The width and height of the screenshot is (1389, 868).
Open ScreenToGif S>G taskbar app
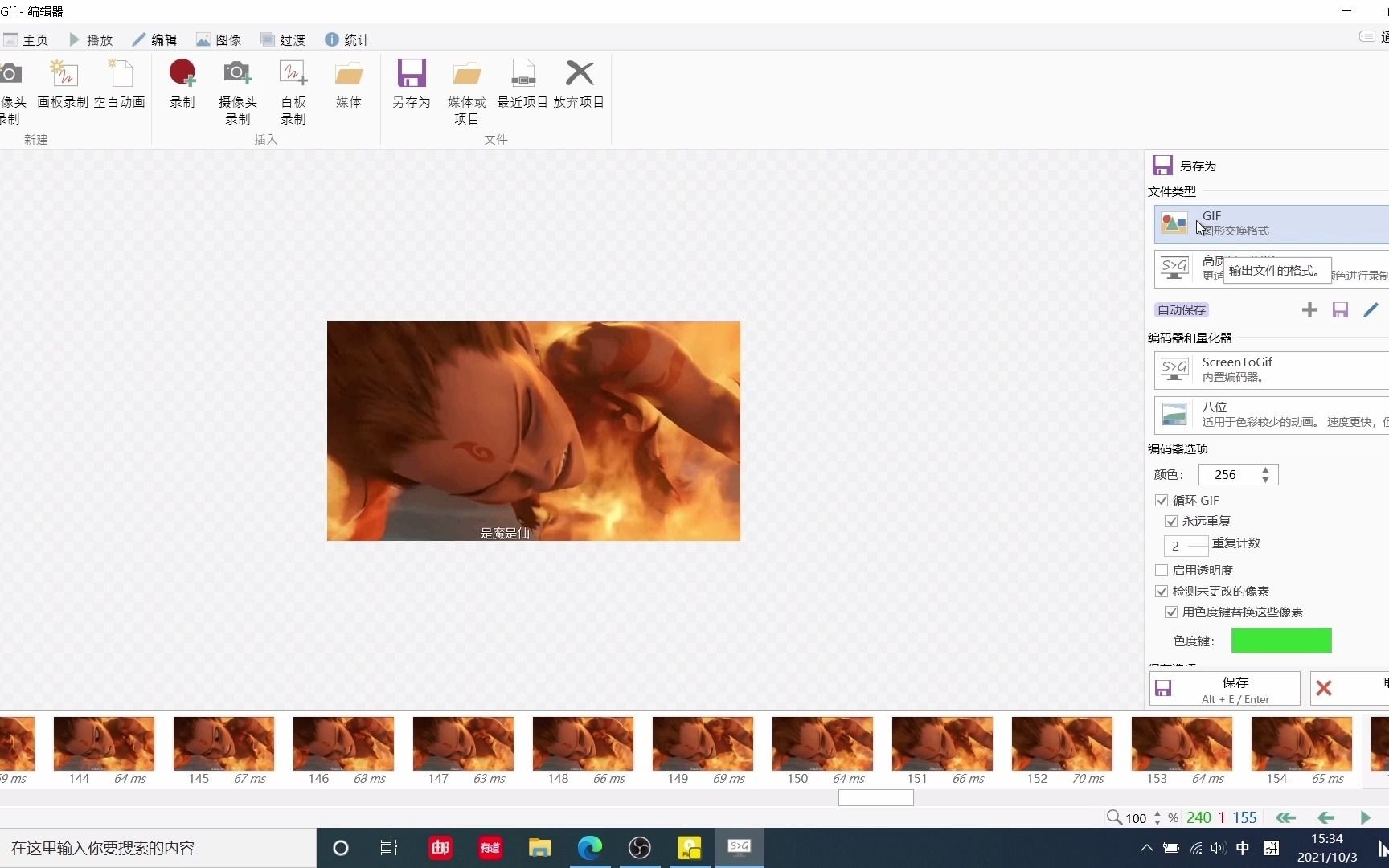pos(740,848)
